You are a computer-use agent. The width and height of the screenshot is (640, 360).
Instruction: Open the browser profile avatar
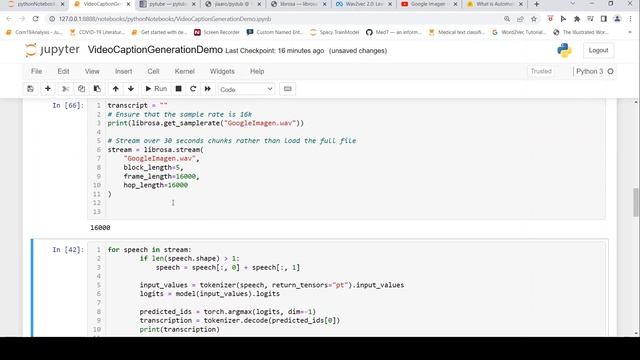[x=617, y=19]
